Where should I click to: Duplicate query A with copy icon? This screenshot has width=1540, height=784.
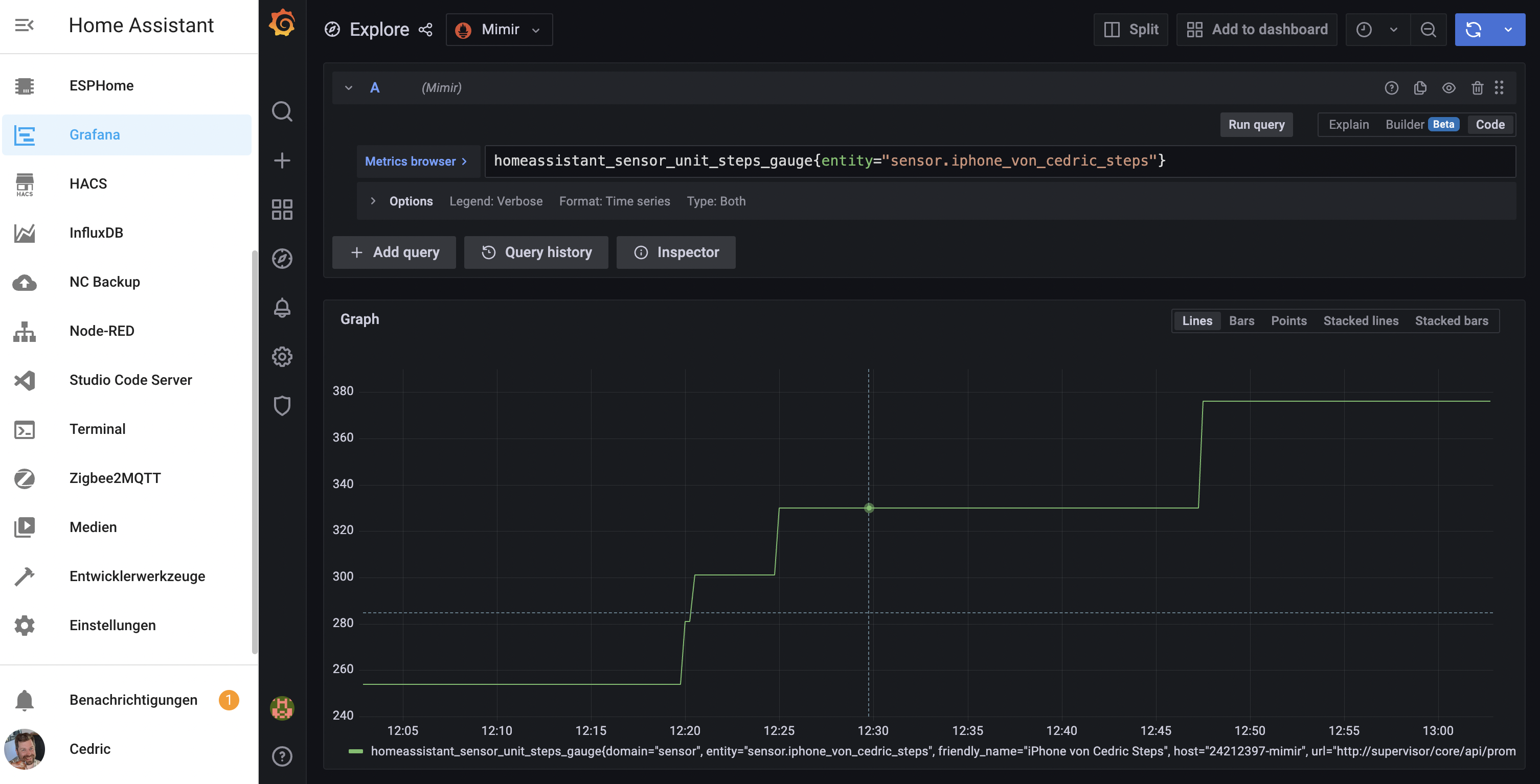click(x=1420, y=88)
